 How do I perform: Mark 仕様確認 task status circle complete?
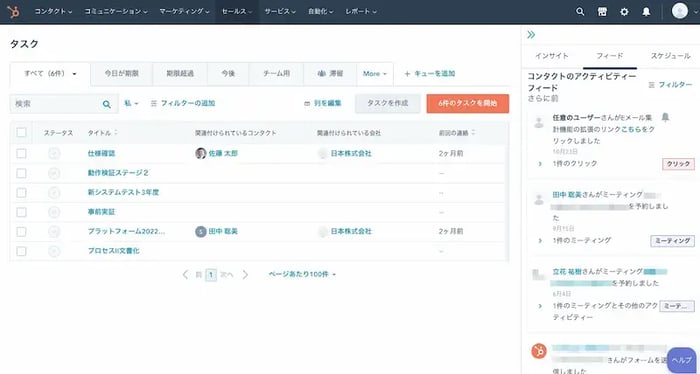[54, 154]
